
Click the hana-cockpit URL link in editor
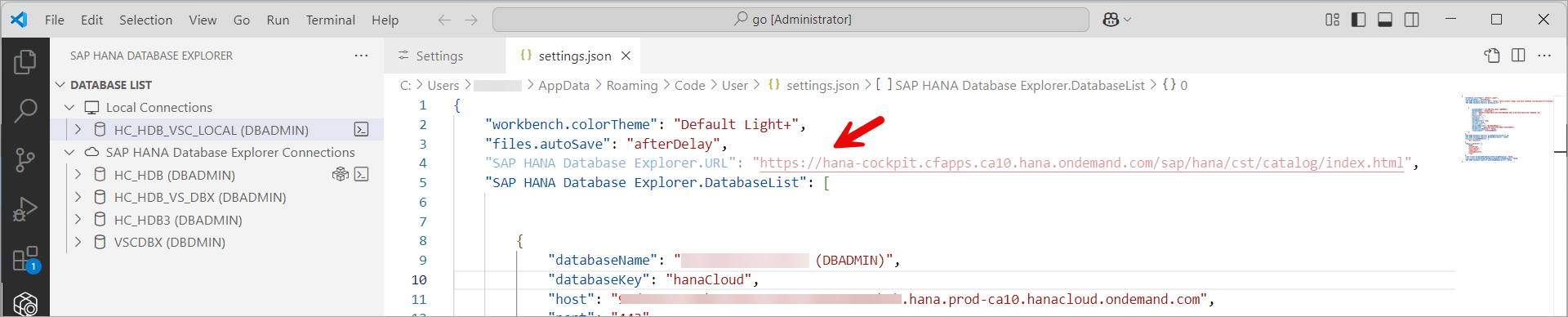point(1081,163)
